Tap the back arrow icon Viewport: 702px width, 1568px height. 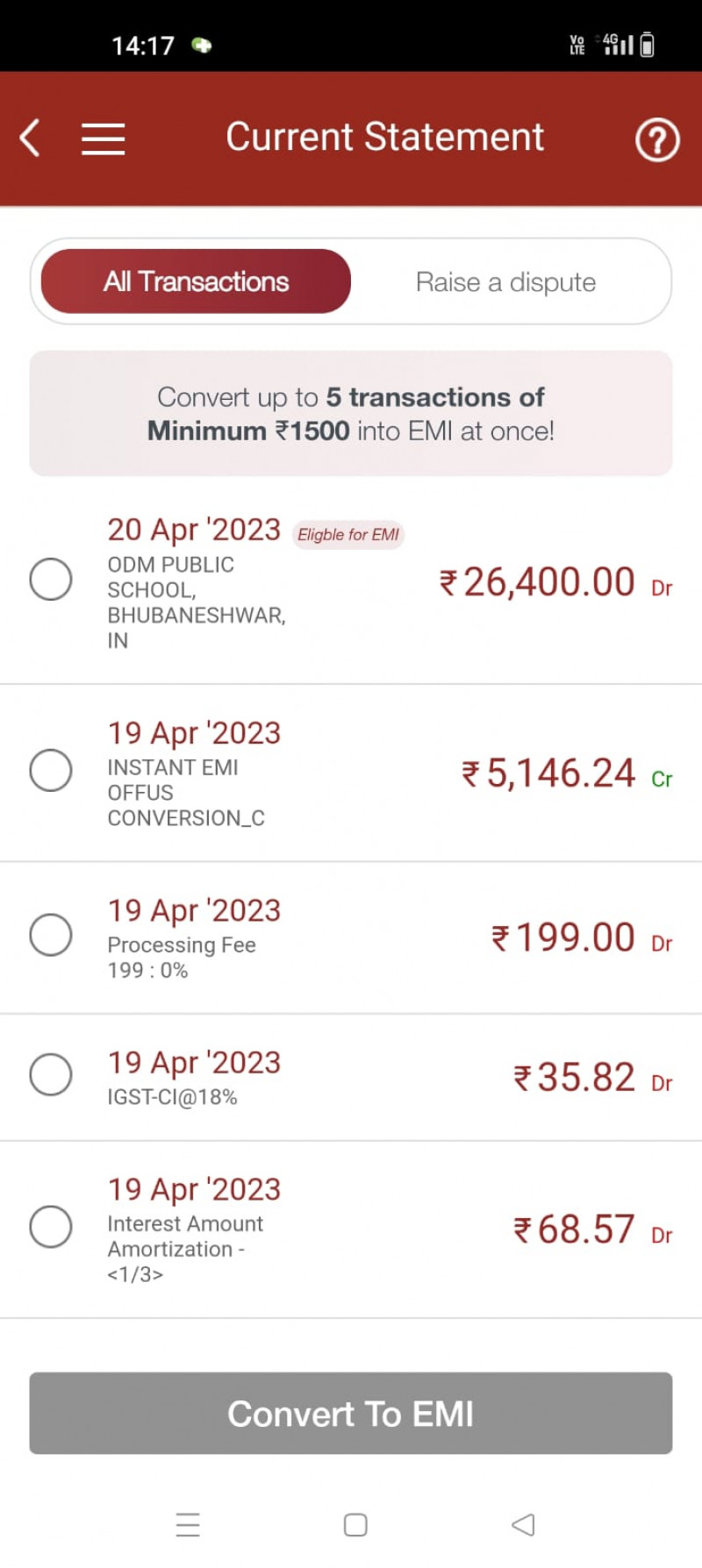tap(31, 139)
